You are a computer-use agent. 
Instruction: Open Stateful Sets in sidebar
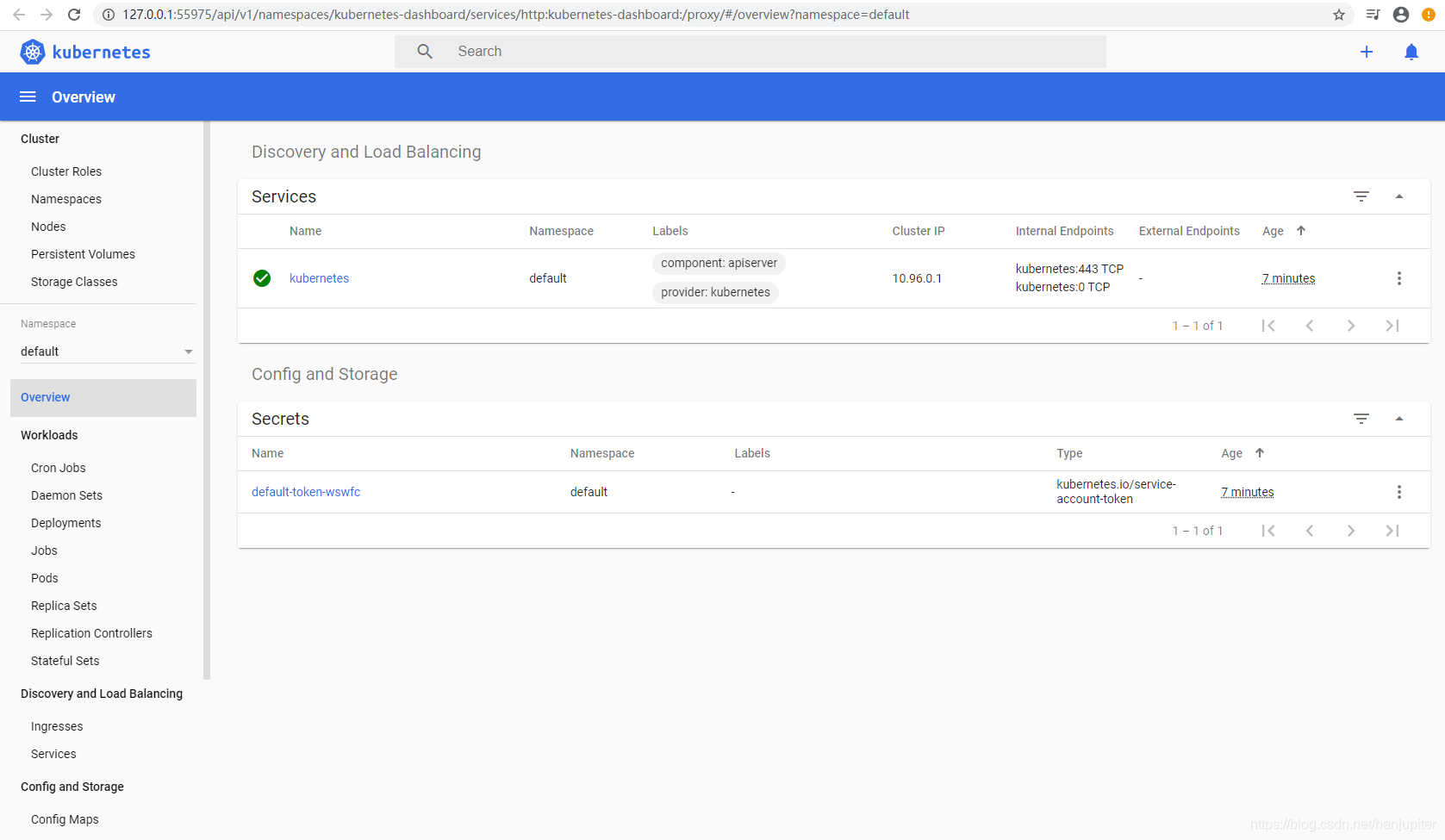point(65,661)
